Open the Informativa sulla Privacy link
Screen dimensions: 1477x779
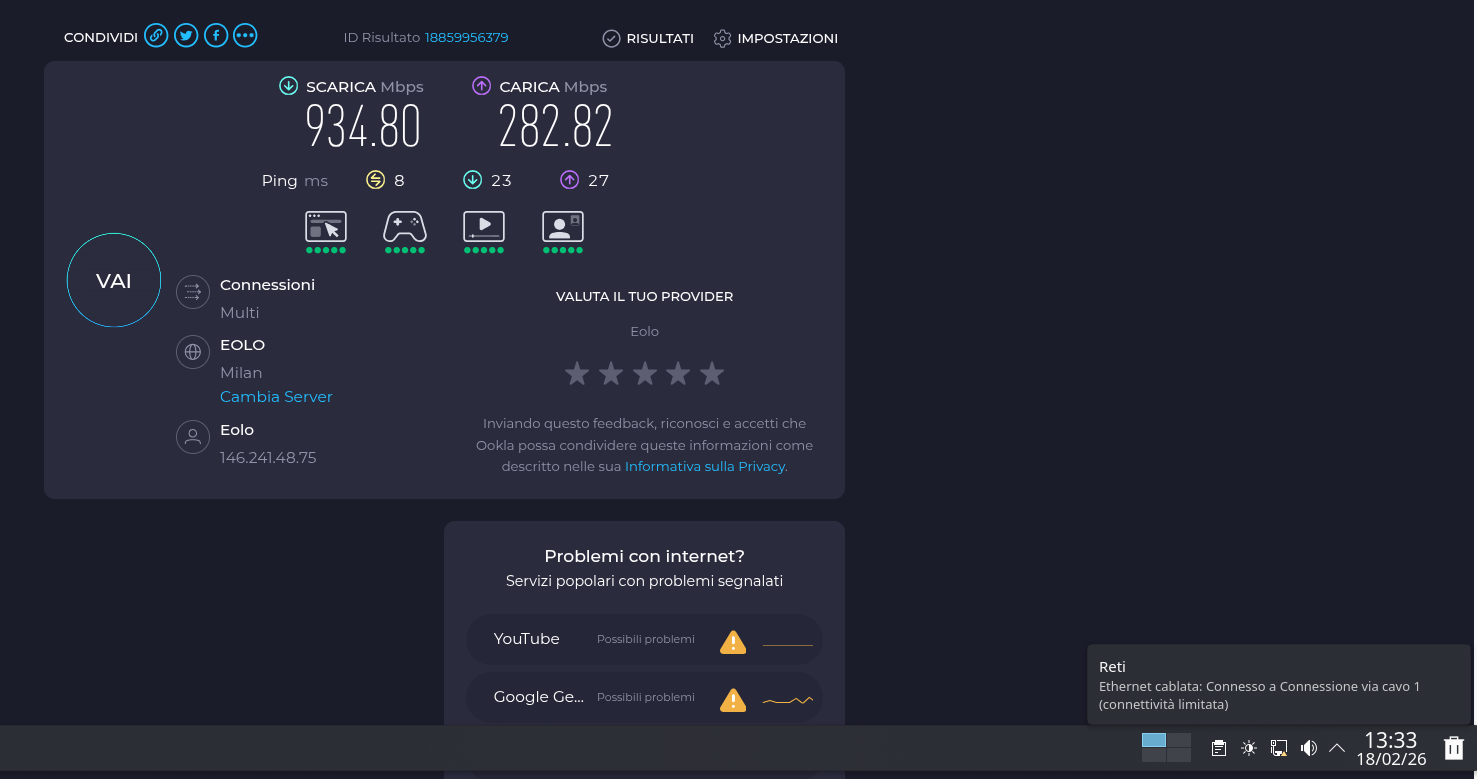(x=705, y=467)
